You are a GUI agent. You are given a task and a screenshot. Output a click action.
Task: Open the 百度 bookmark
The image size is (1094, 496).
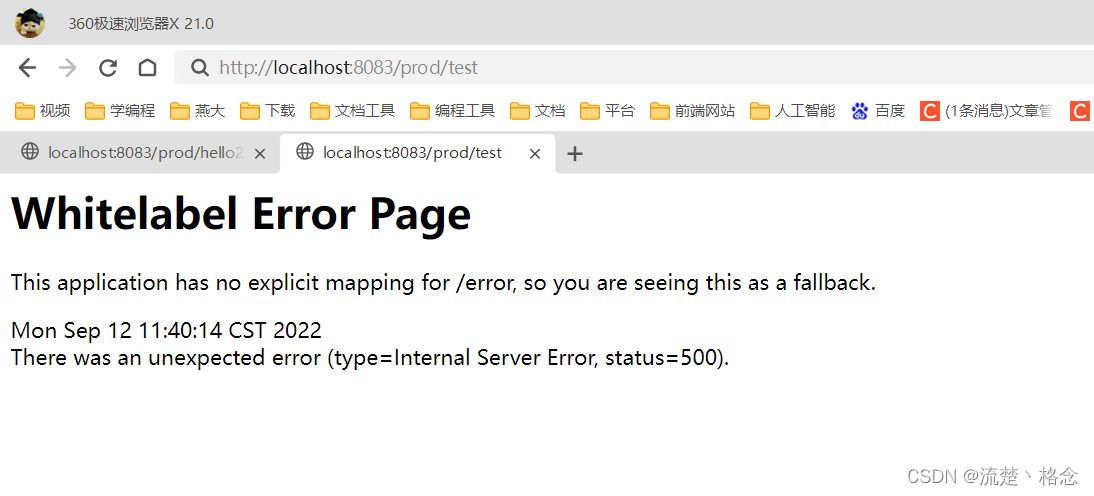click(x=878, y=111)
